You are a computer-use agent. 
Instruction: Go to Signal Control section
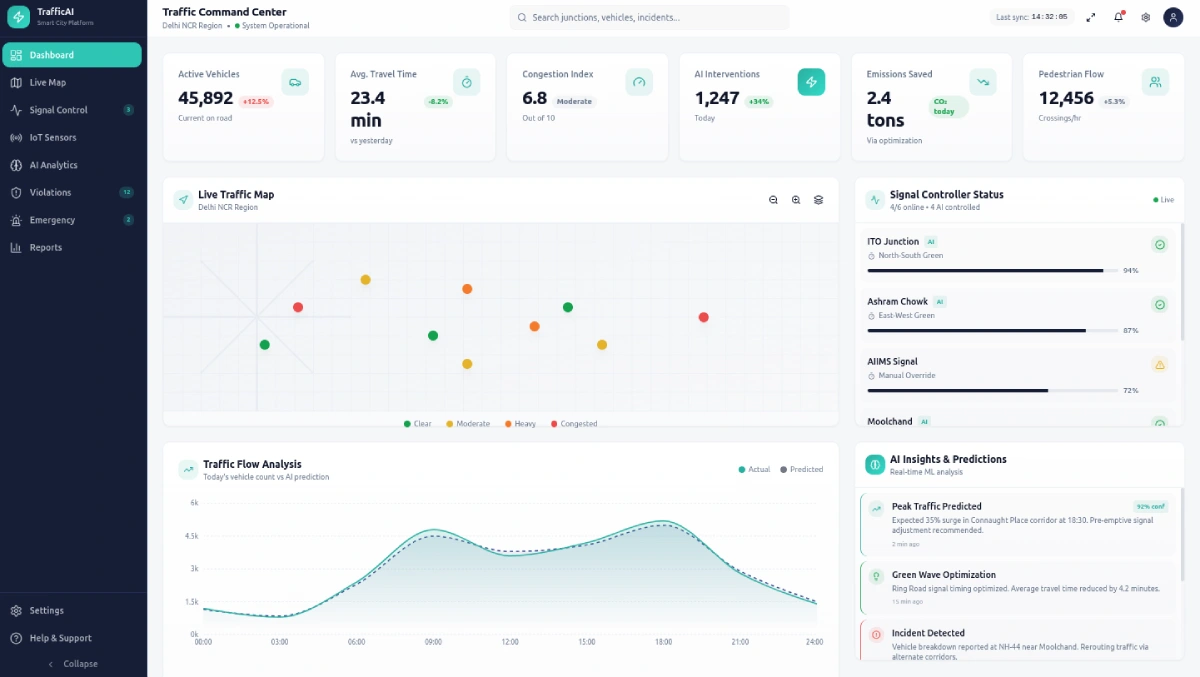click(x=72, y=110)
